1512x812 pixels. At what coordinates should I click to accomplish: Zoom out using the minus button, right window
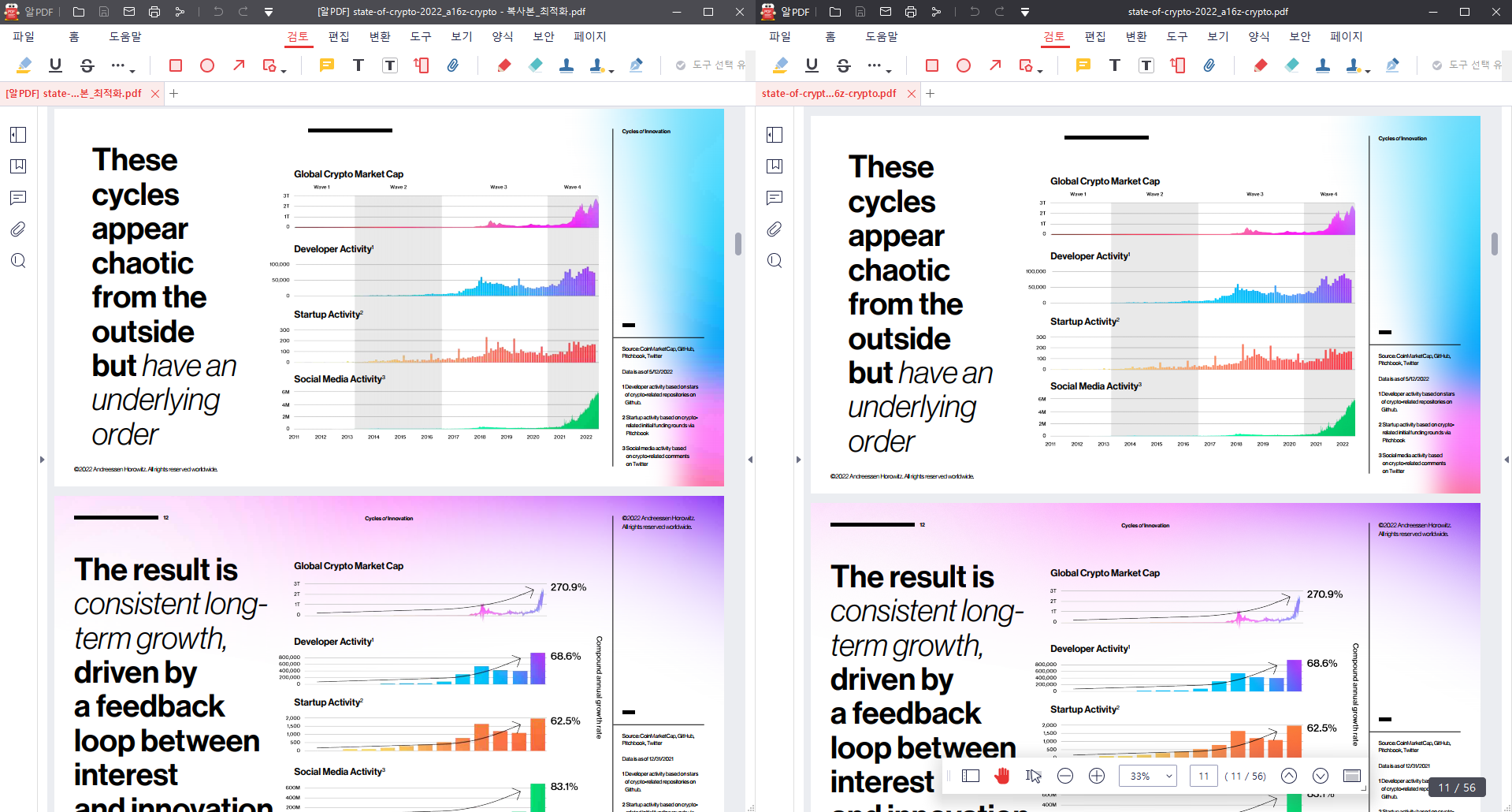pos(1065,776)
